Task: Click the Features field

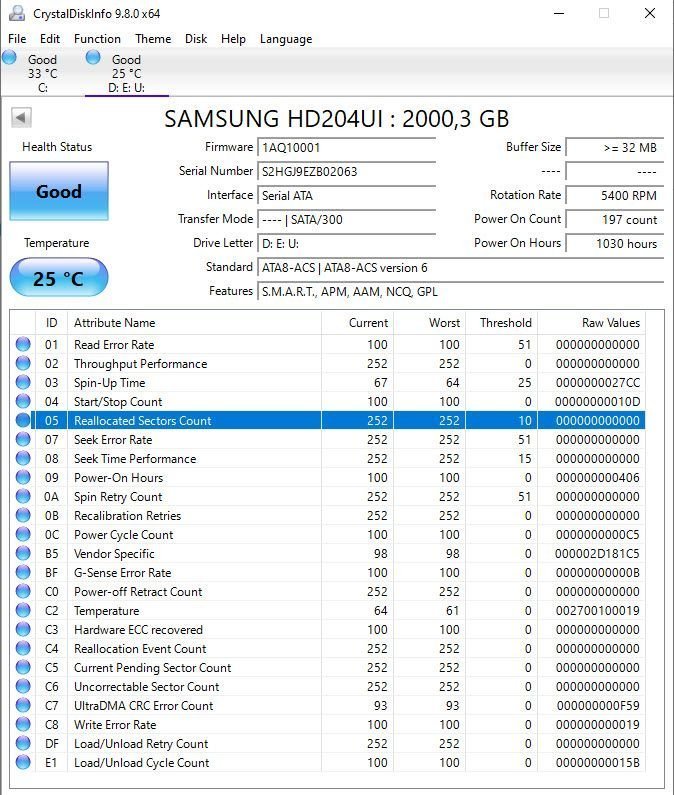Action: [460, 292]
